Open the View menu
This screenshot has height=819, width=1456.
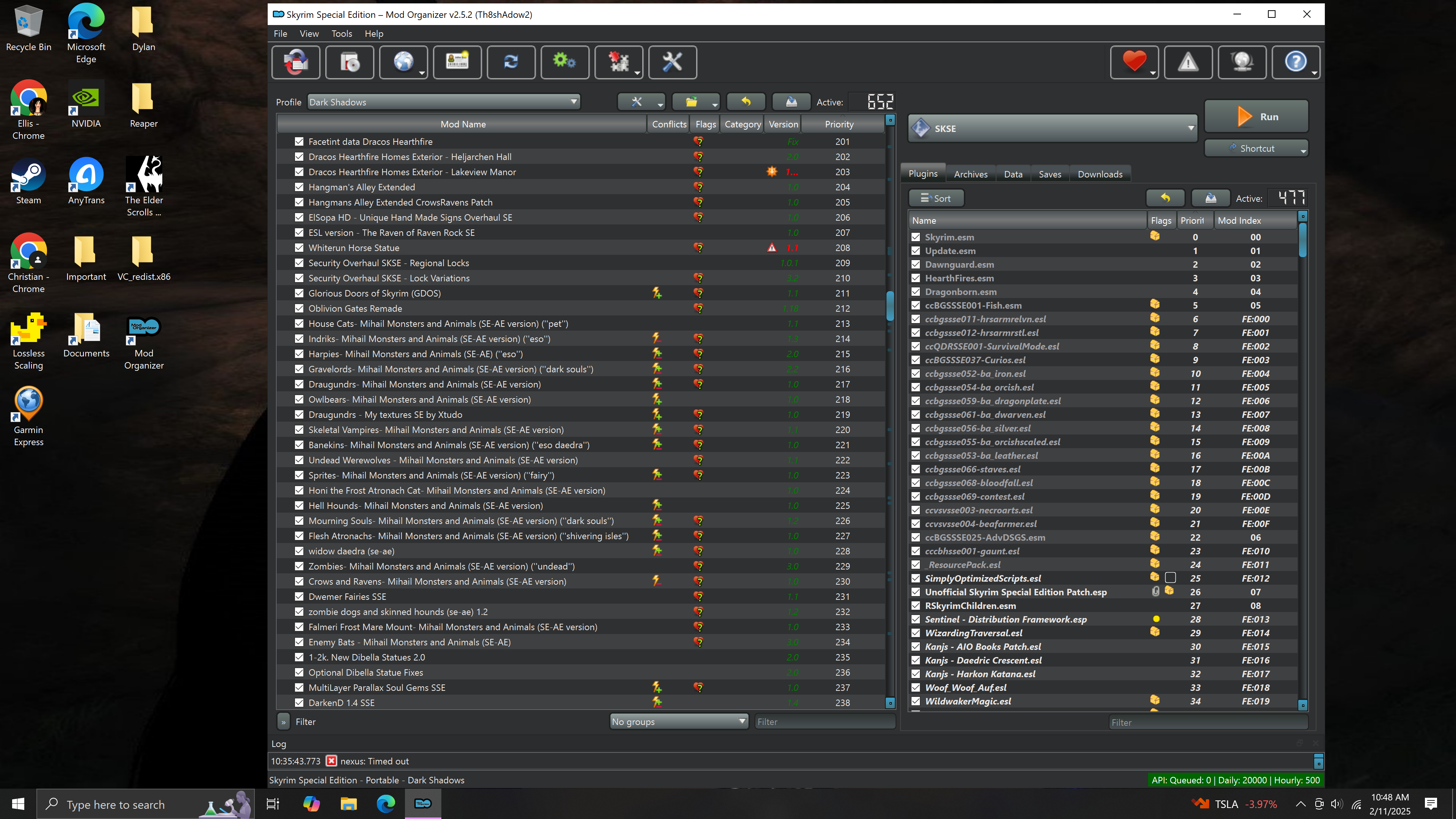click(x=309, y=33)
